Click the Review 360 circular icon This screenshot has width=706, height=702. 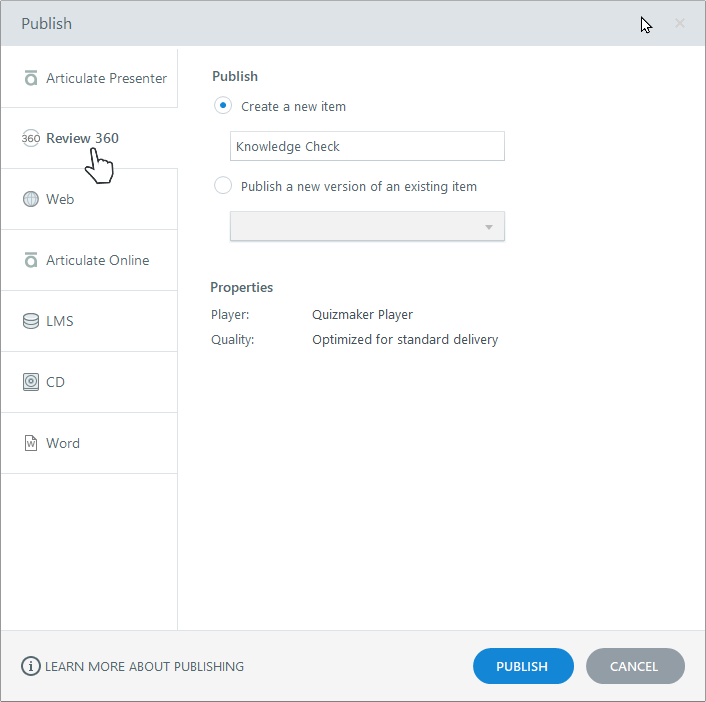click(31, 138)
